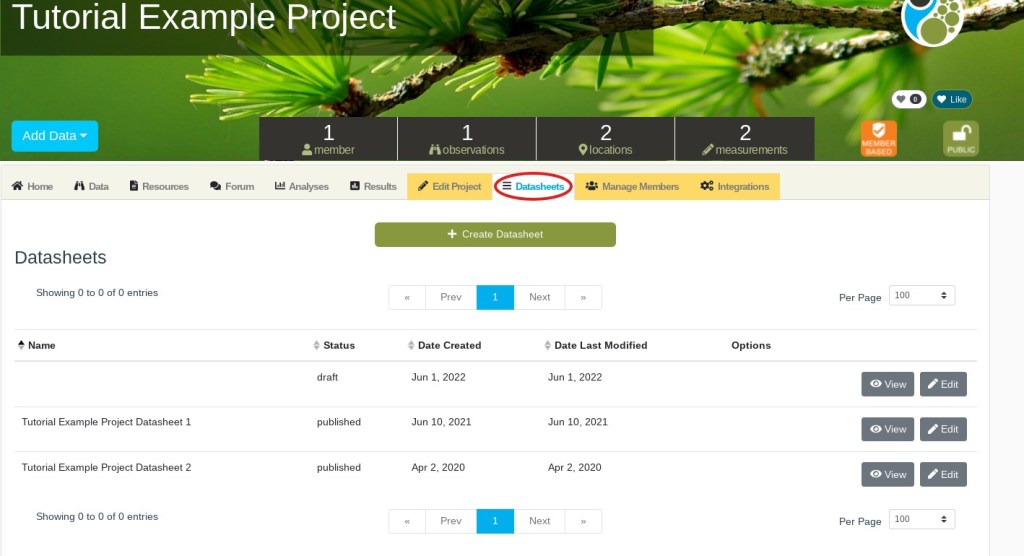Open the Manage Members tab
The height and width of the screenshot is (556, 1024).
tap(632, 186)
